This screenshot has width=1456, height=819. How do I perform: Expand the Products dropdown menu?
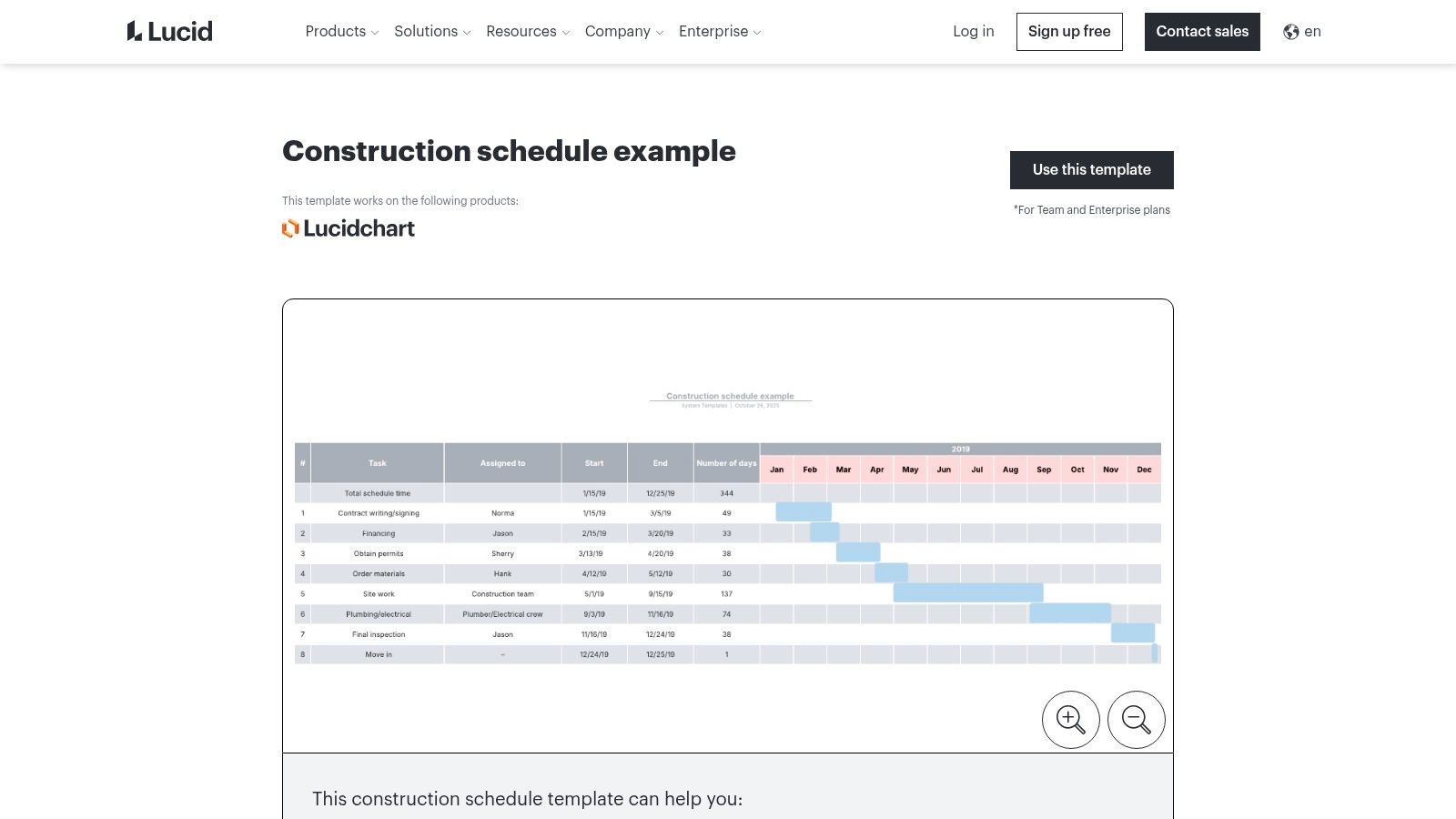point(341,32)
